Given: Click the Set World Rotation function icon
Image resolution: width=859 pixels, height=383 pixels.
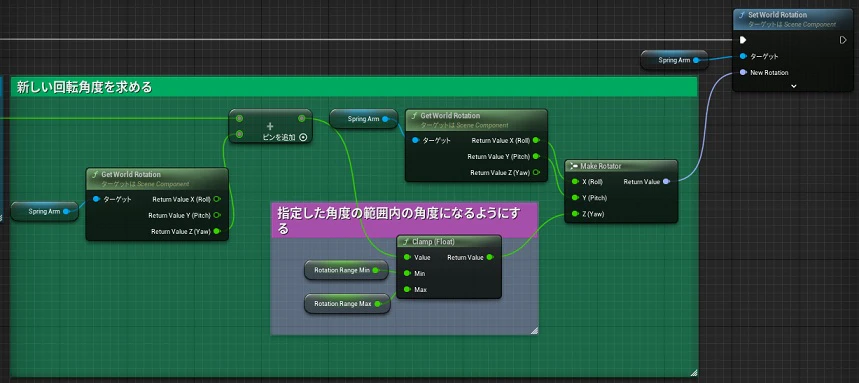Looking at the screenshot, I should (742, 15).
